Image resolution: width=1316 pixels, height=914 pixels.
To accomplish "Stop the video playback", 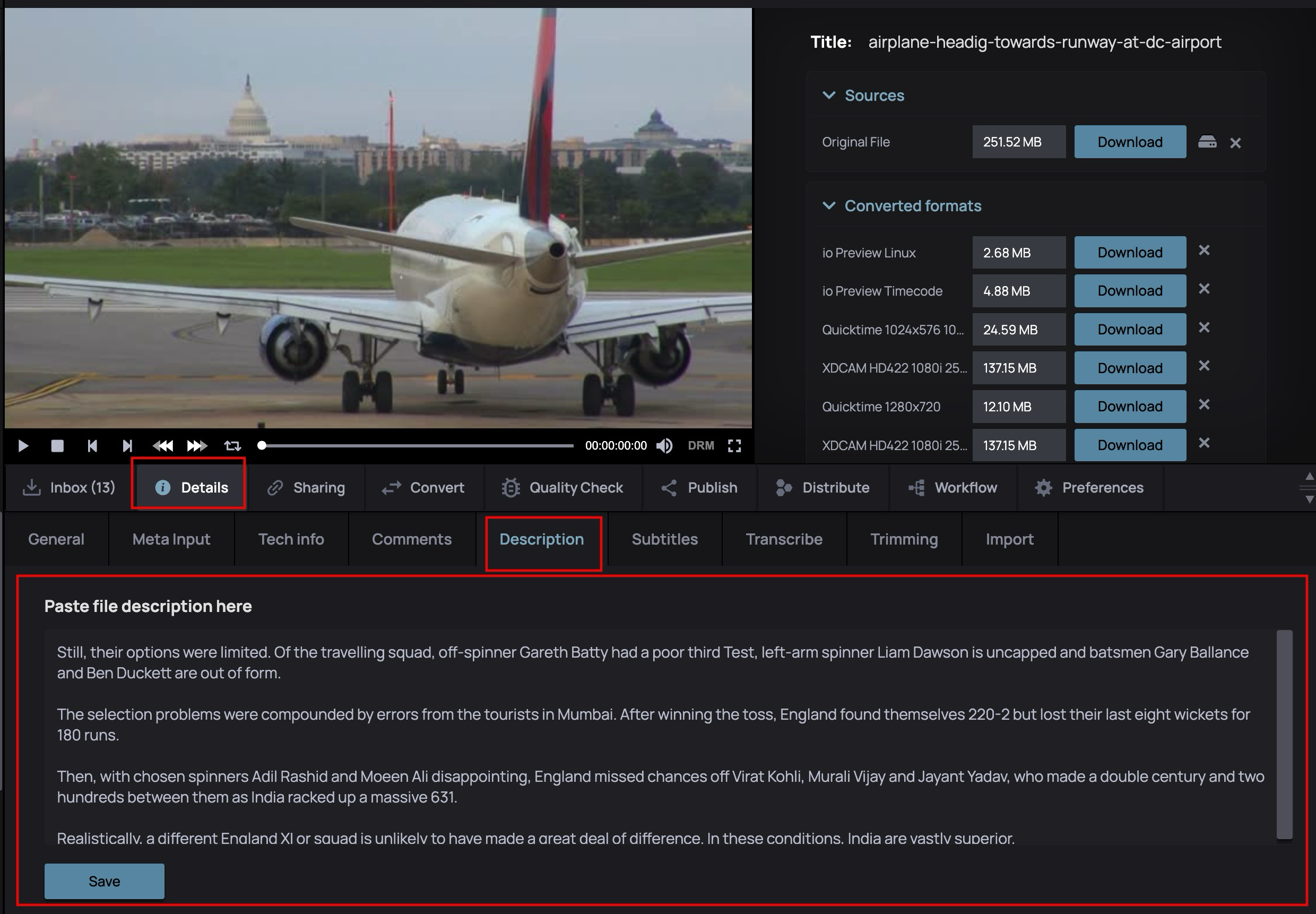I will (x=57, y=445).
